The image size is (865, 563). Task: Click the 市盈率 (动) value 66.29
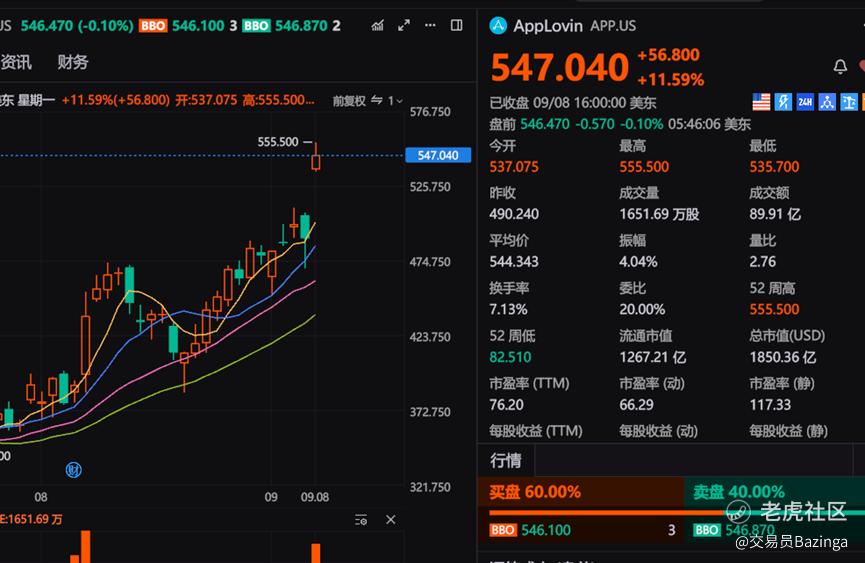636,405
